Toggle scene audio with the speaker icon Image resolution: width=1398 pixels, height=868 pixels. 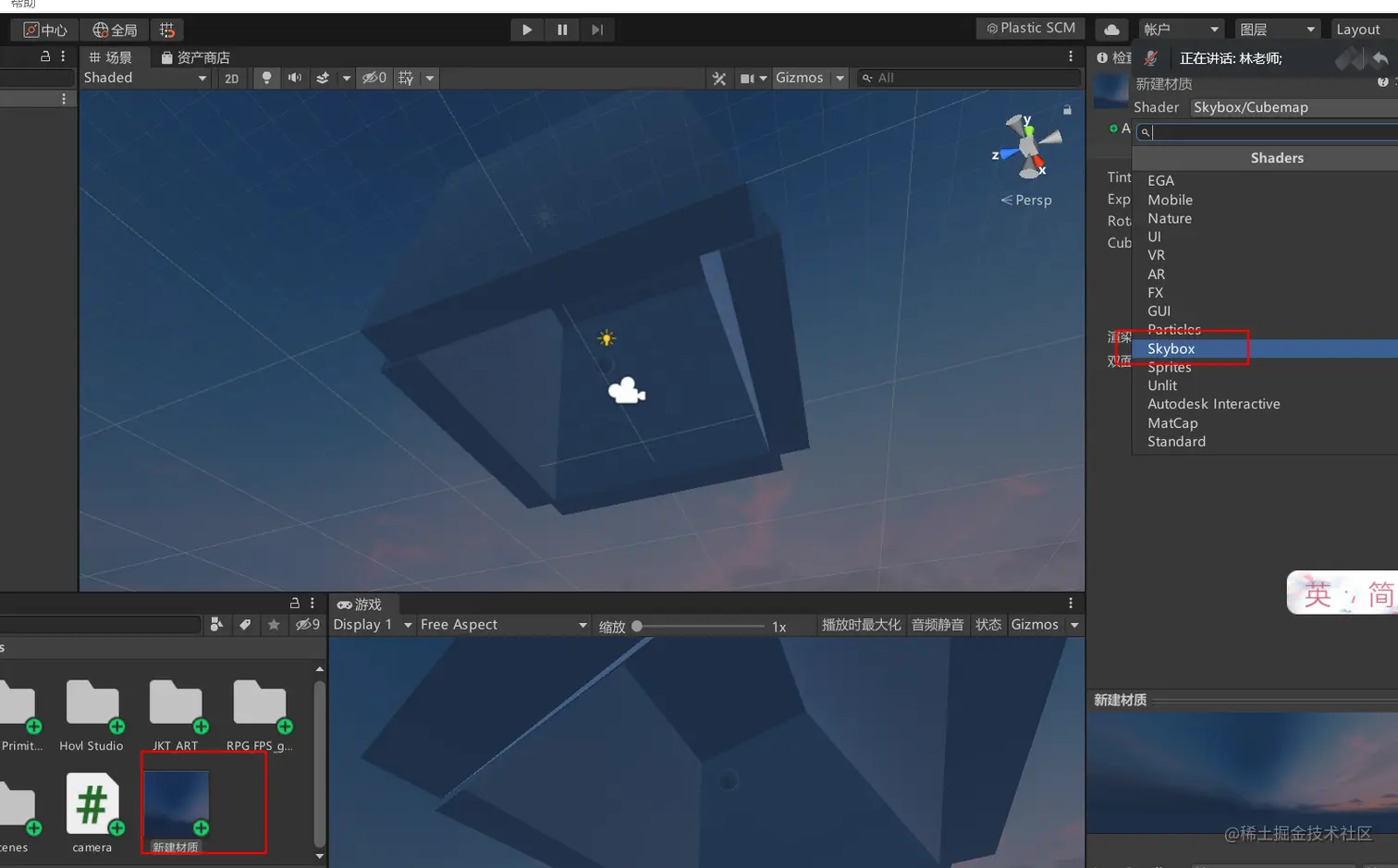coord(294,78)
